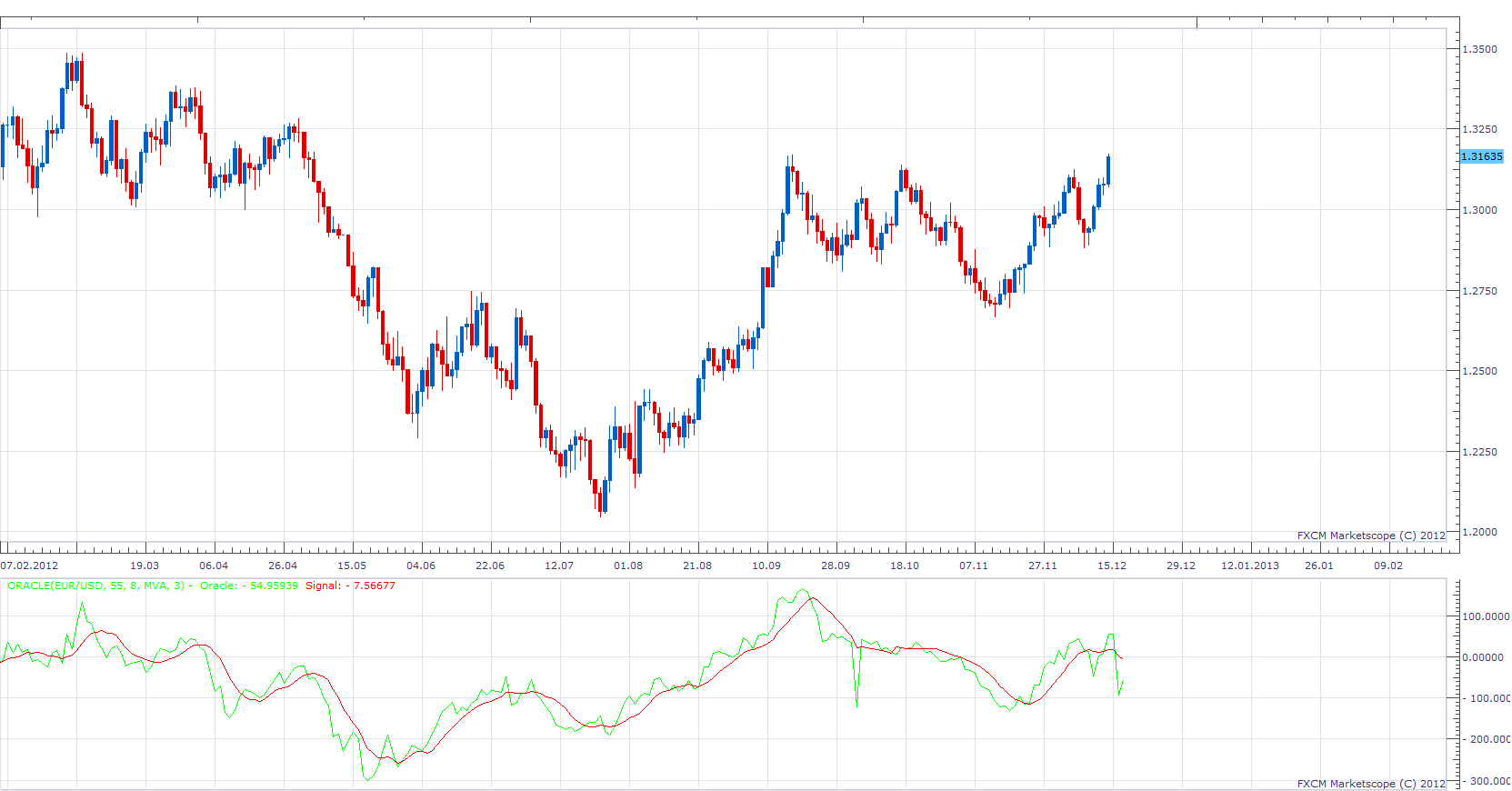Select the 100.0000 oscillator scale label
Image resolution: width=1512 pixels, height=791 pixels.
(1486, 616)
